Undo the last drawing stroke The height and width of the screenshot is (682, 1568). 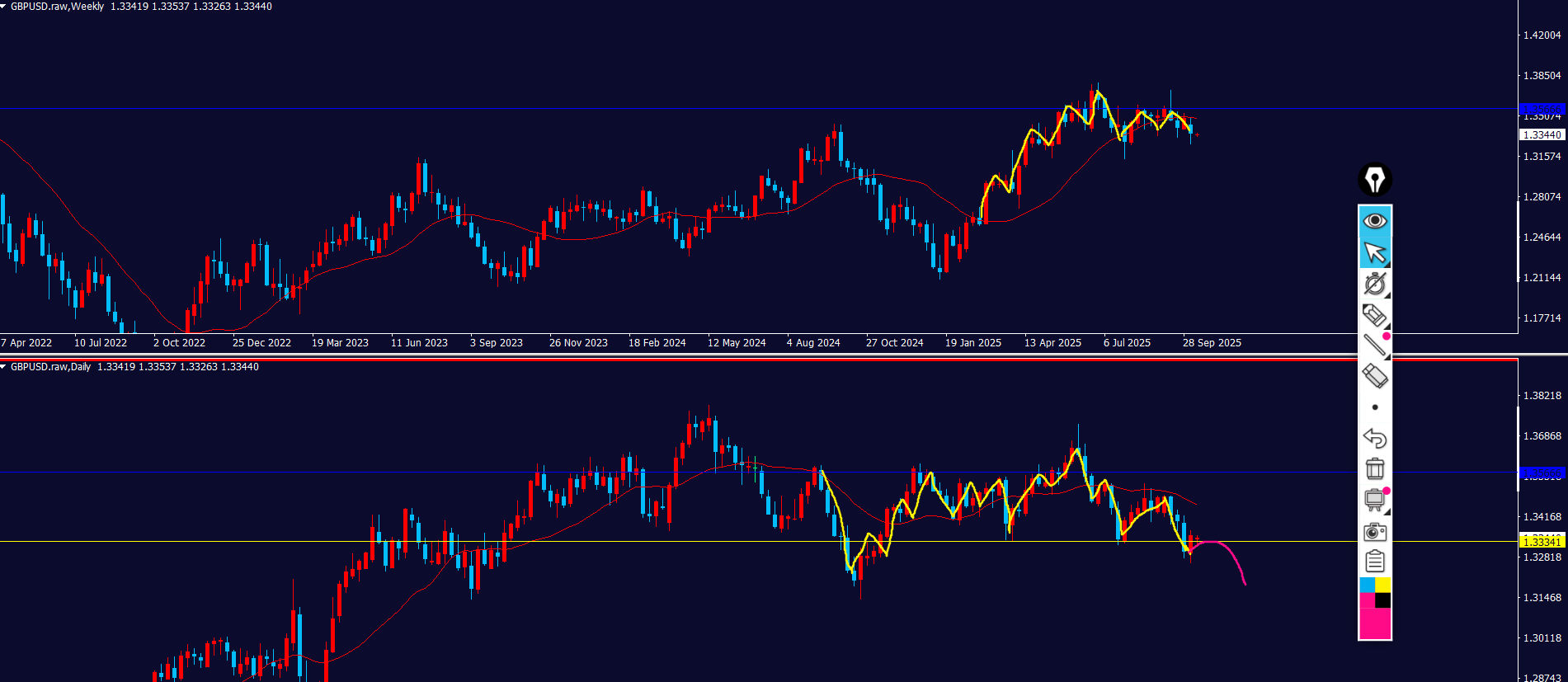click(1374, 438)
